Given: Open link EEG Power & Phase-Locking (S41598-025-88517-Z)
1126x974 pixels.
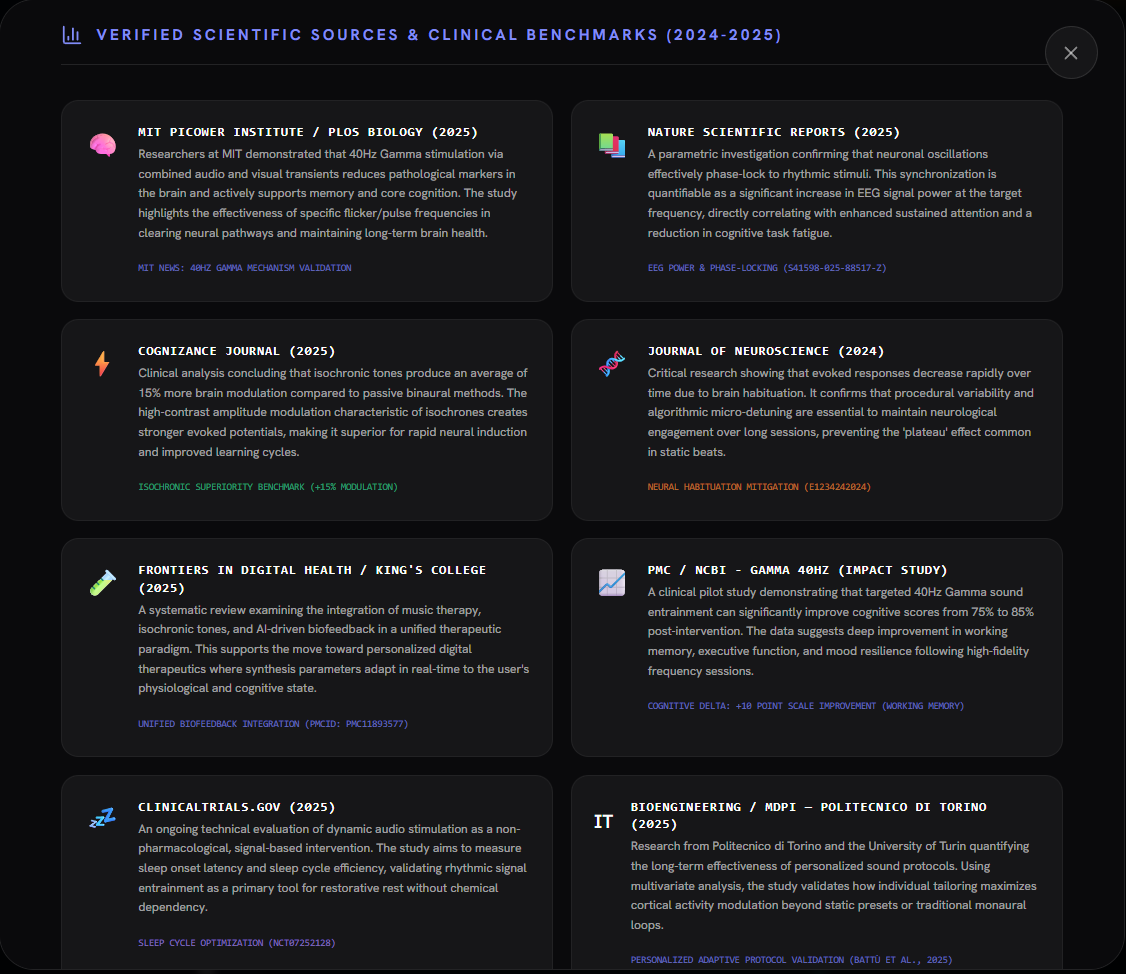Looking at the screenshot, I should click(x=767, y=268).
